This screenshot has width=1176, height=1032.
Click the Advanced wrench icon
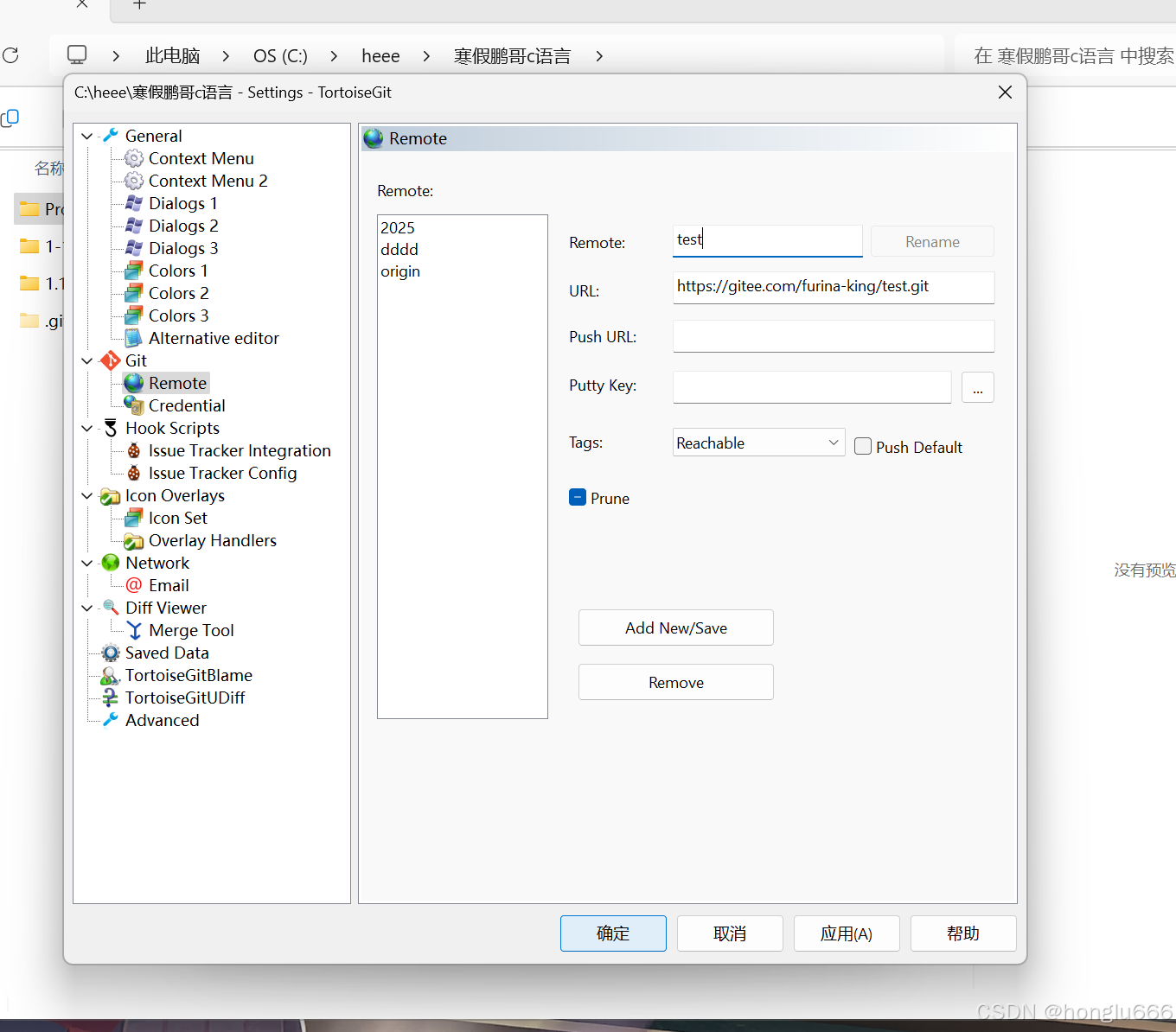pyautogui.click(x=111, y=720)
